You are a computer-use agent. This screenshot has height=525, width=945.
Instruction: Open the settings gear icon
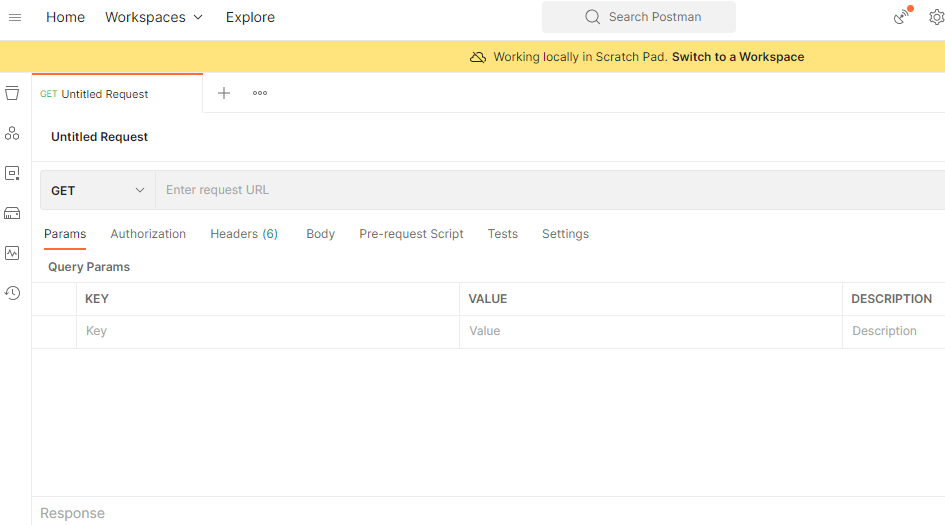(x=937, y=17)
